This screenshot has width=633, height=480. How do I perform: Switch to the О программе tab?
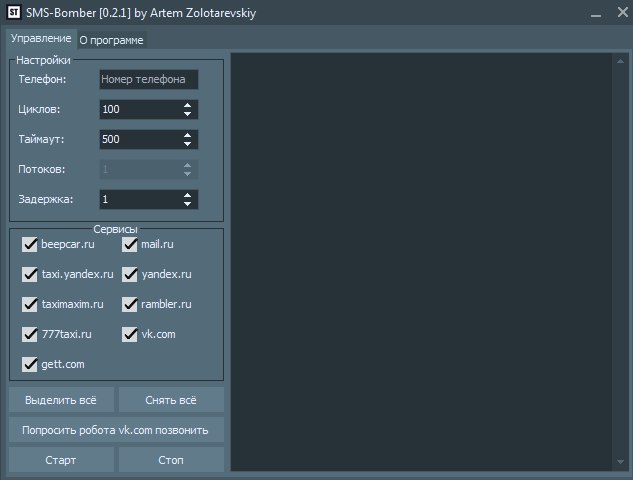[x=111, y=40]
